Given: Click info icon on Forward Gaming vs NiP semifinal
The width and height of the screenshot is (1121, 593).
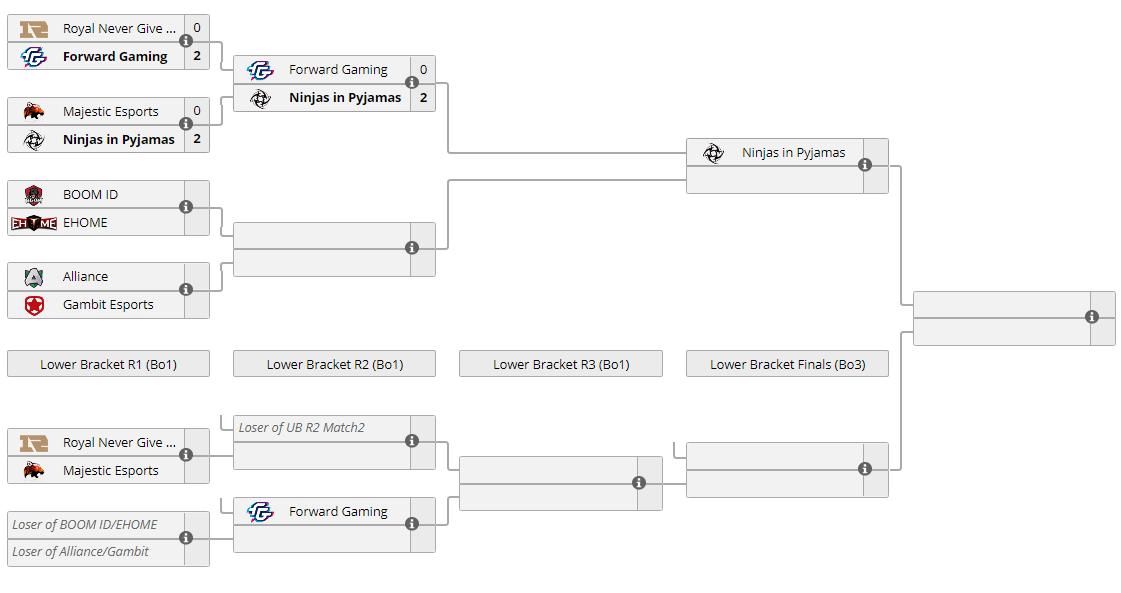Looking at the screenshot, I should point(412,83).
